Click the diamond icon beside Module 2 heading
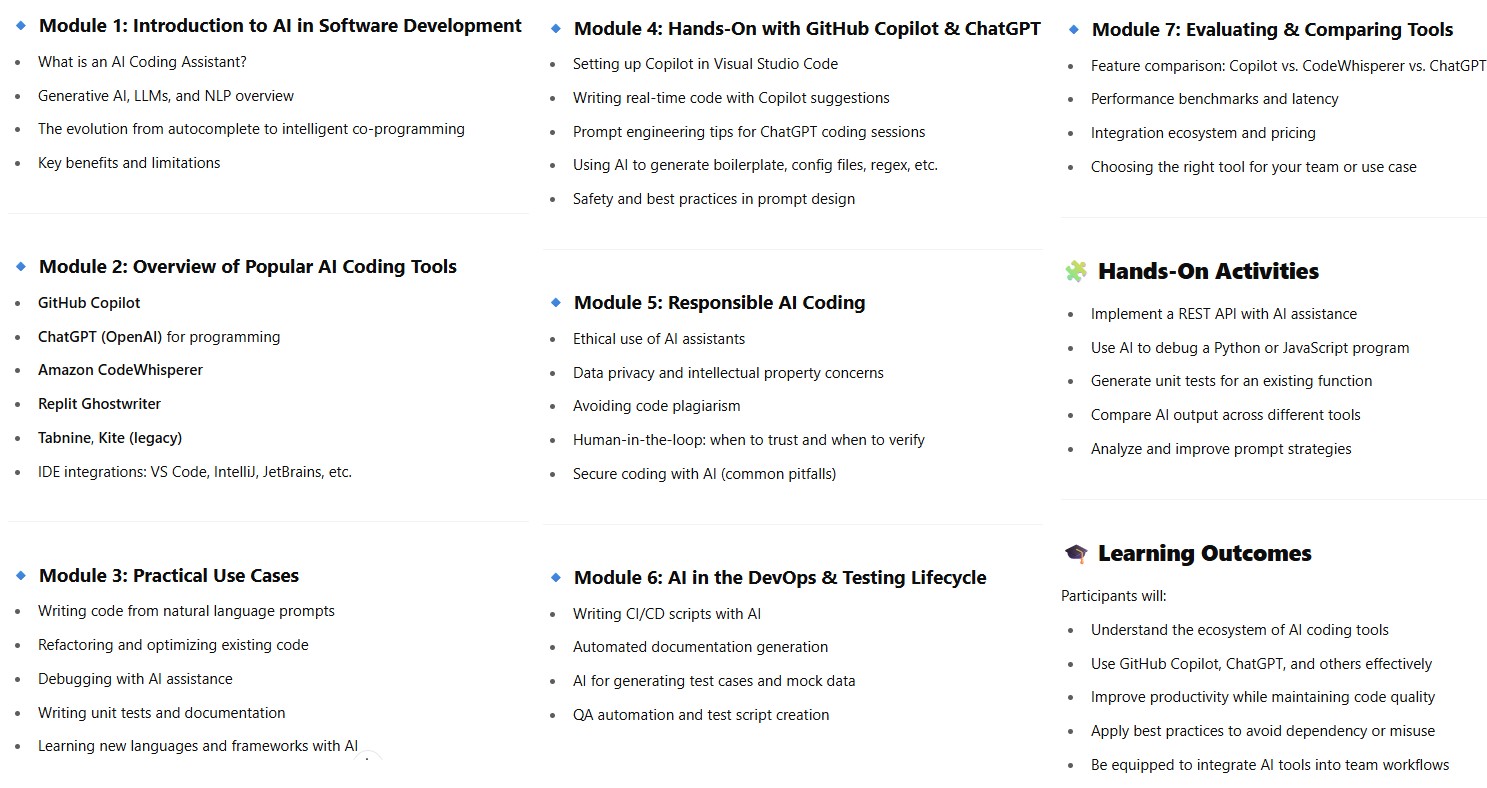The width and height of the screenshot is (1487, 788). click(21, 267)
